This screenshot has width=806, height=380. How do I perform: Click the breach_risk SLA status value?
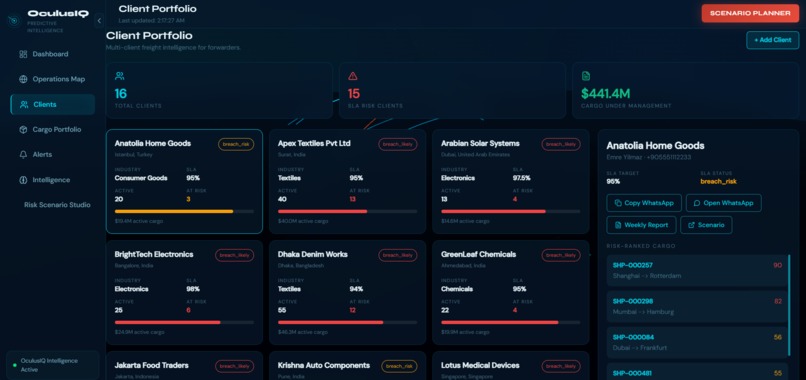click(719, 182)
